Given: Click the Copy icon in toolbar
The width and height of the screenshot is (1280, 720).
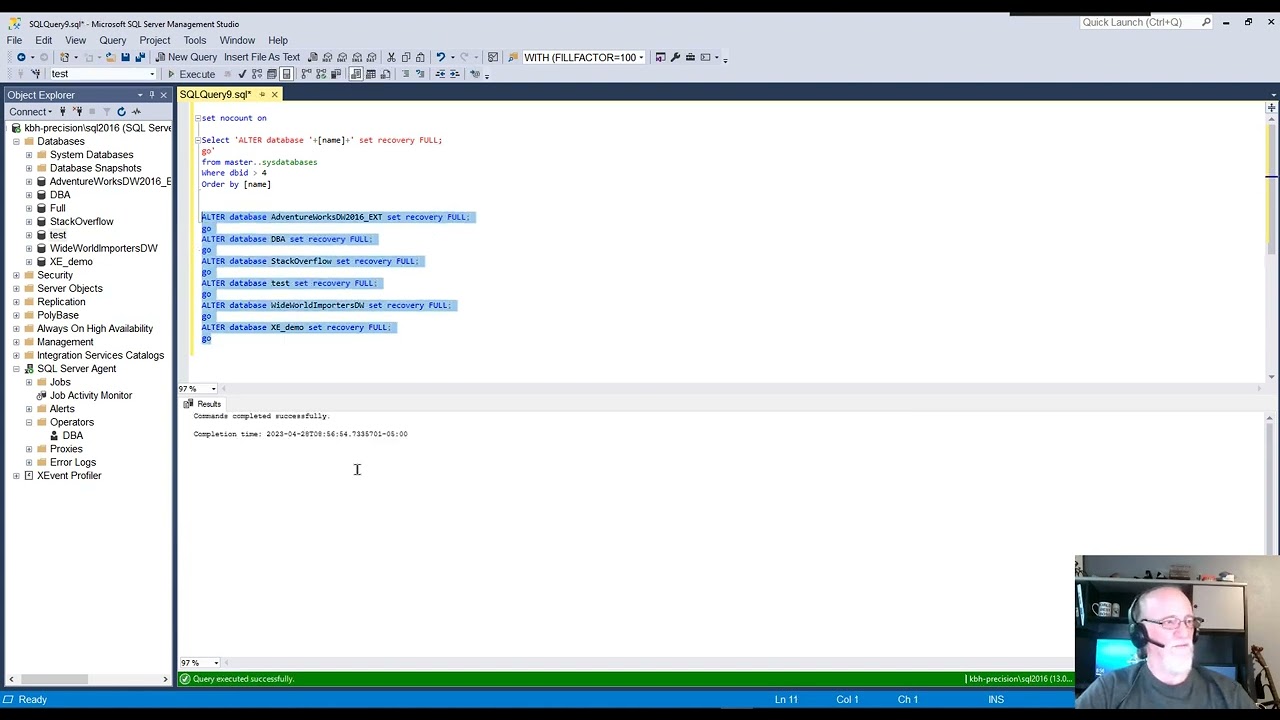Looking at the screenshot, I should (406, 57).
